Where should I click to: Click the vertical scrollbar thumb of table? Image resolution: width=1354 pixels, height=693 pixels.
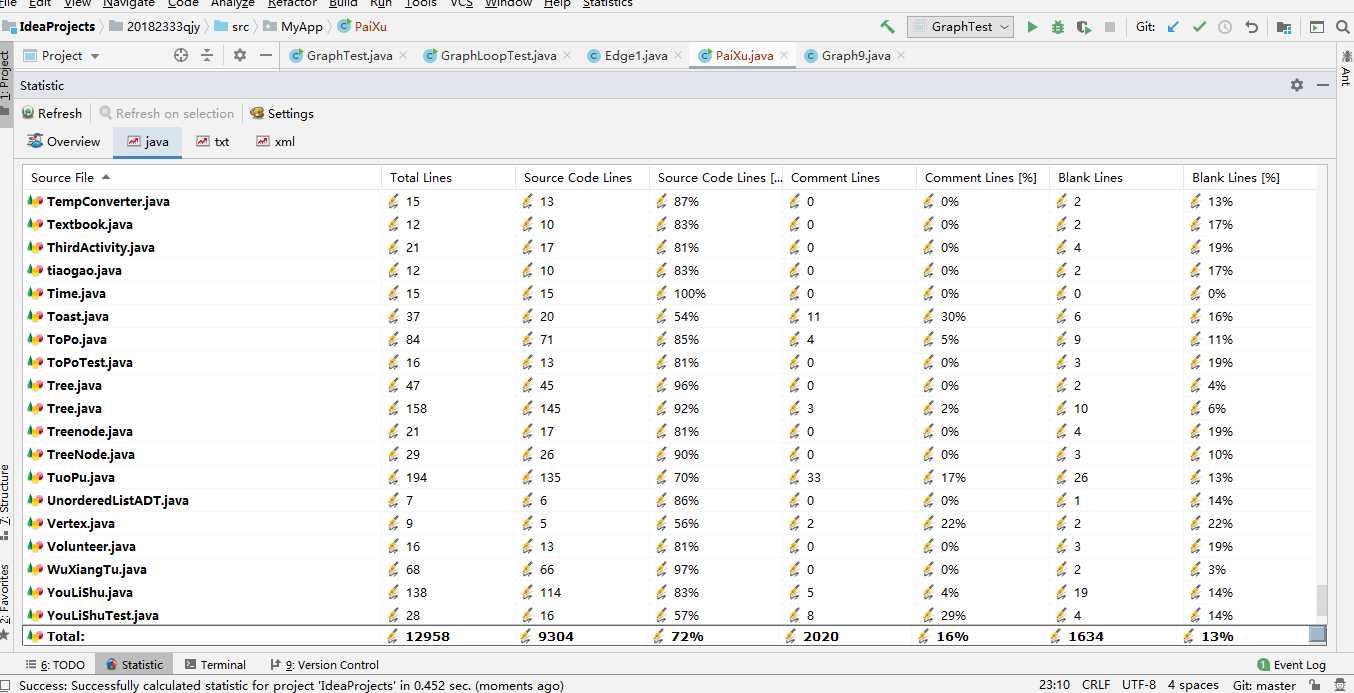pos(1322,600)
